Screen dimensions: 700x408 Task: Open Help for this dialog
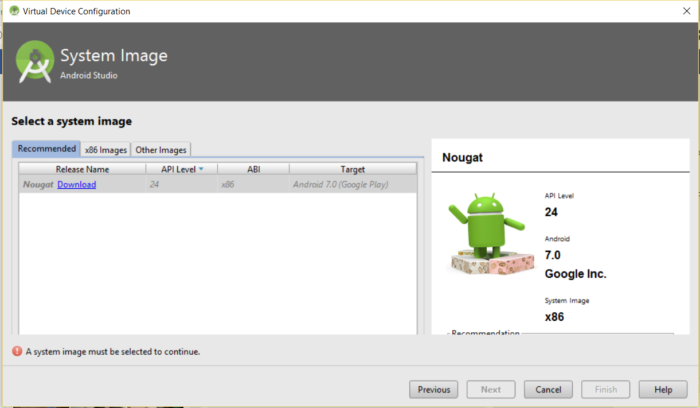(x=663, y=389)
